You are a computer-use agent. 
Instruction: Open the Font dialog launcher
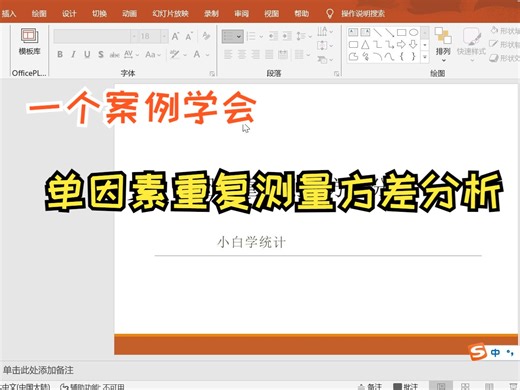(x=212, y=74)
